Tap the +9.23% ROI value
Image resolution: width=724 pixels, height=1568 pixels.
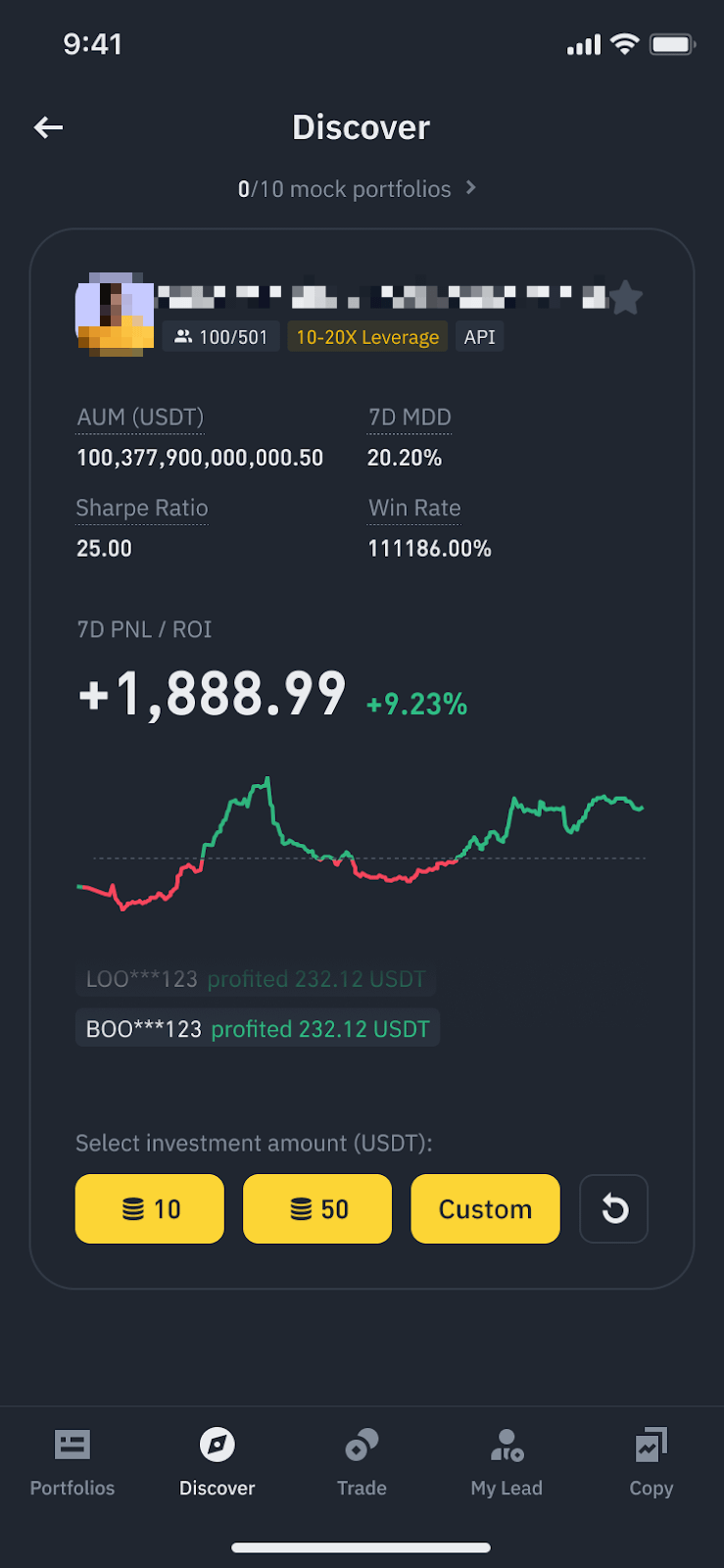coord(416,704)
